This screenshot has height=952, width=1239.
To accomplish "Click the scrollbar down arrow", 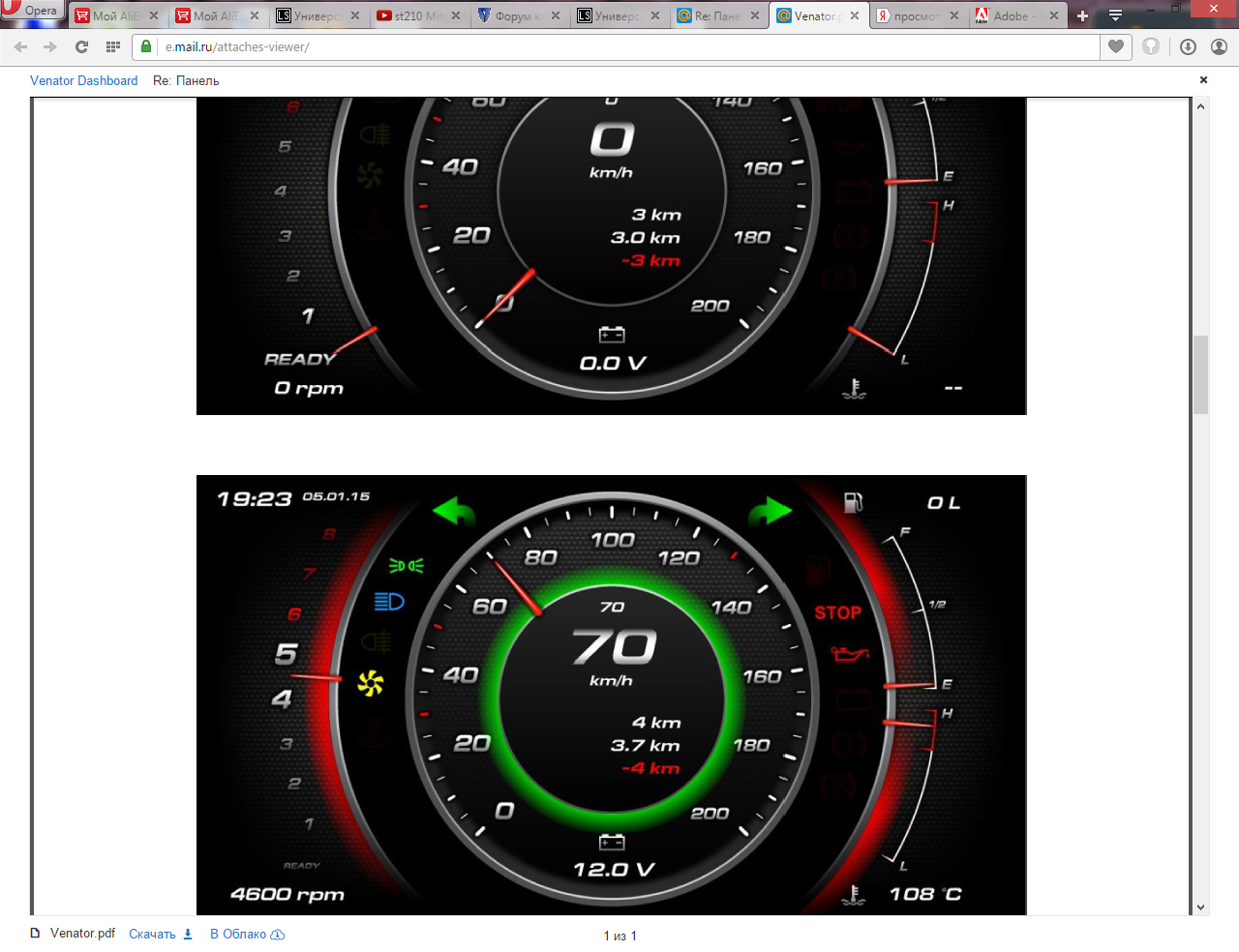I will click(1201, 907).
